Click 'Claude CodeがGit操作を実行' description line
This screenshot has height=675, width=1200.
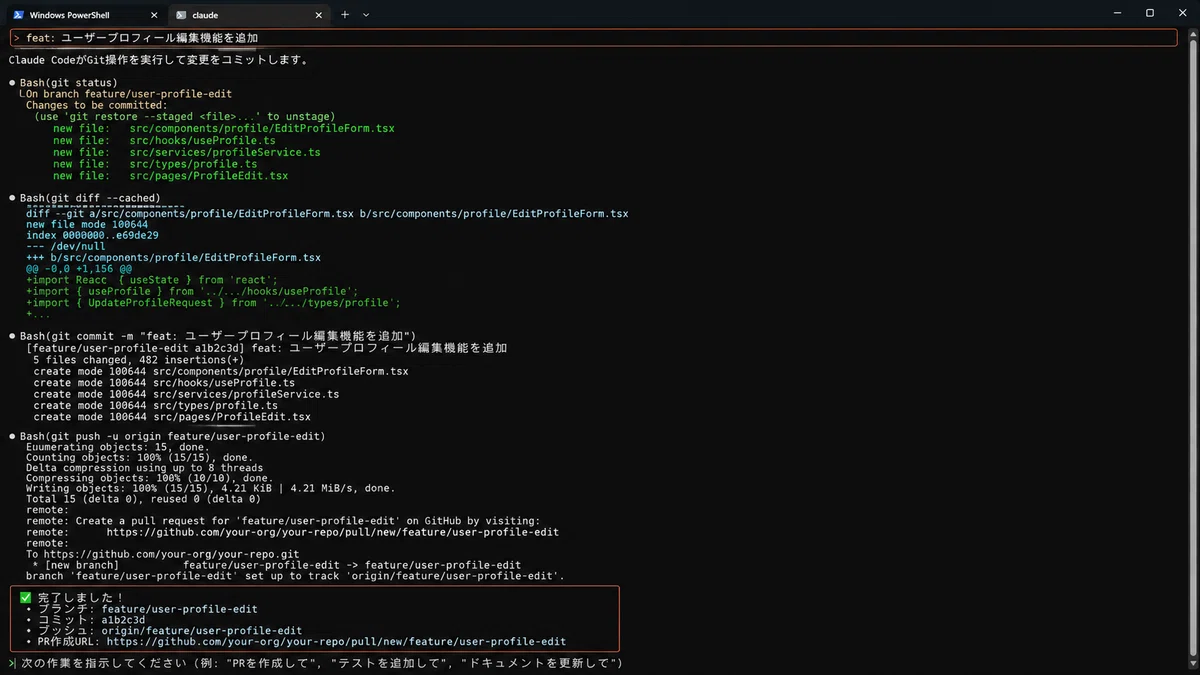[x=159, y=60]
